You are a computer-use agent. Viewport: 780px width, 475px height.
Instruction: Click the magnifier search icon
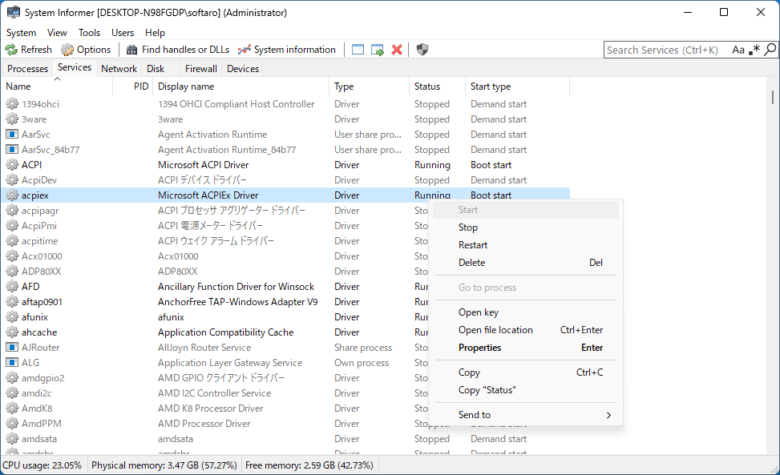coord(770,50)
